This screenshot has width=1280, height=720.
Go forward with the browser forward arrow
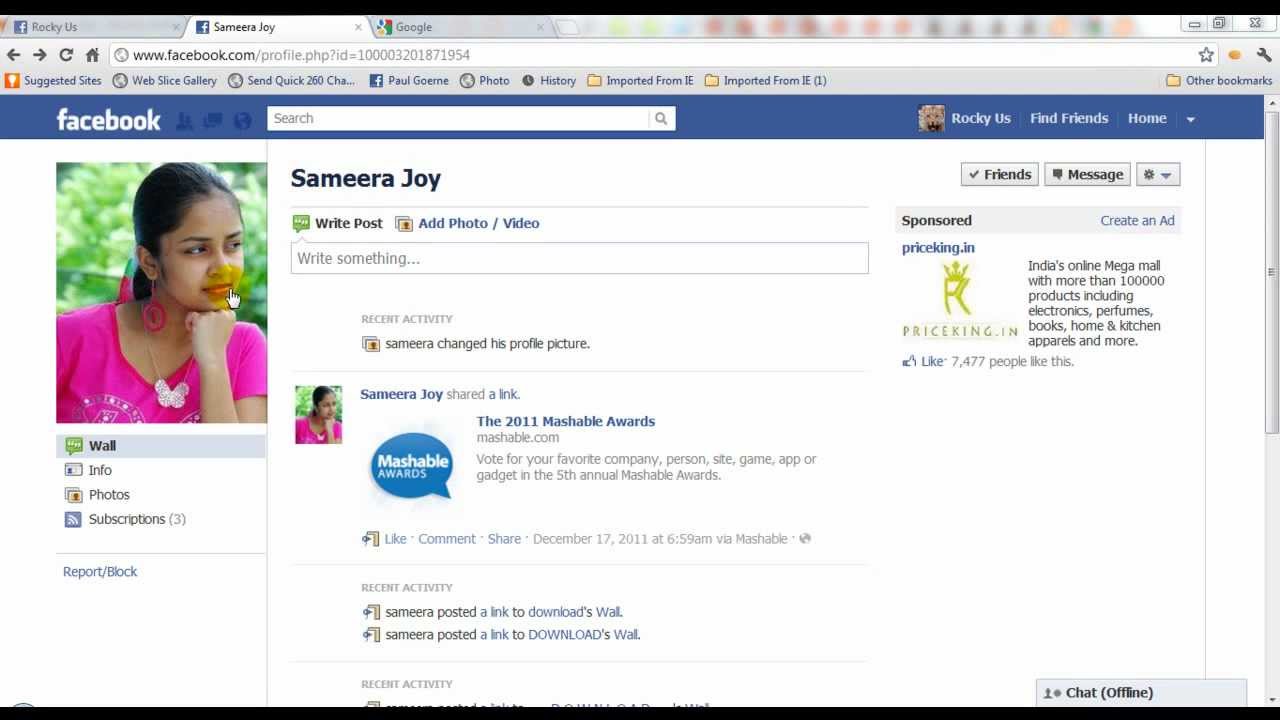click(x=40, y=55)
